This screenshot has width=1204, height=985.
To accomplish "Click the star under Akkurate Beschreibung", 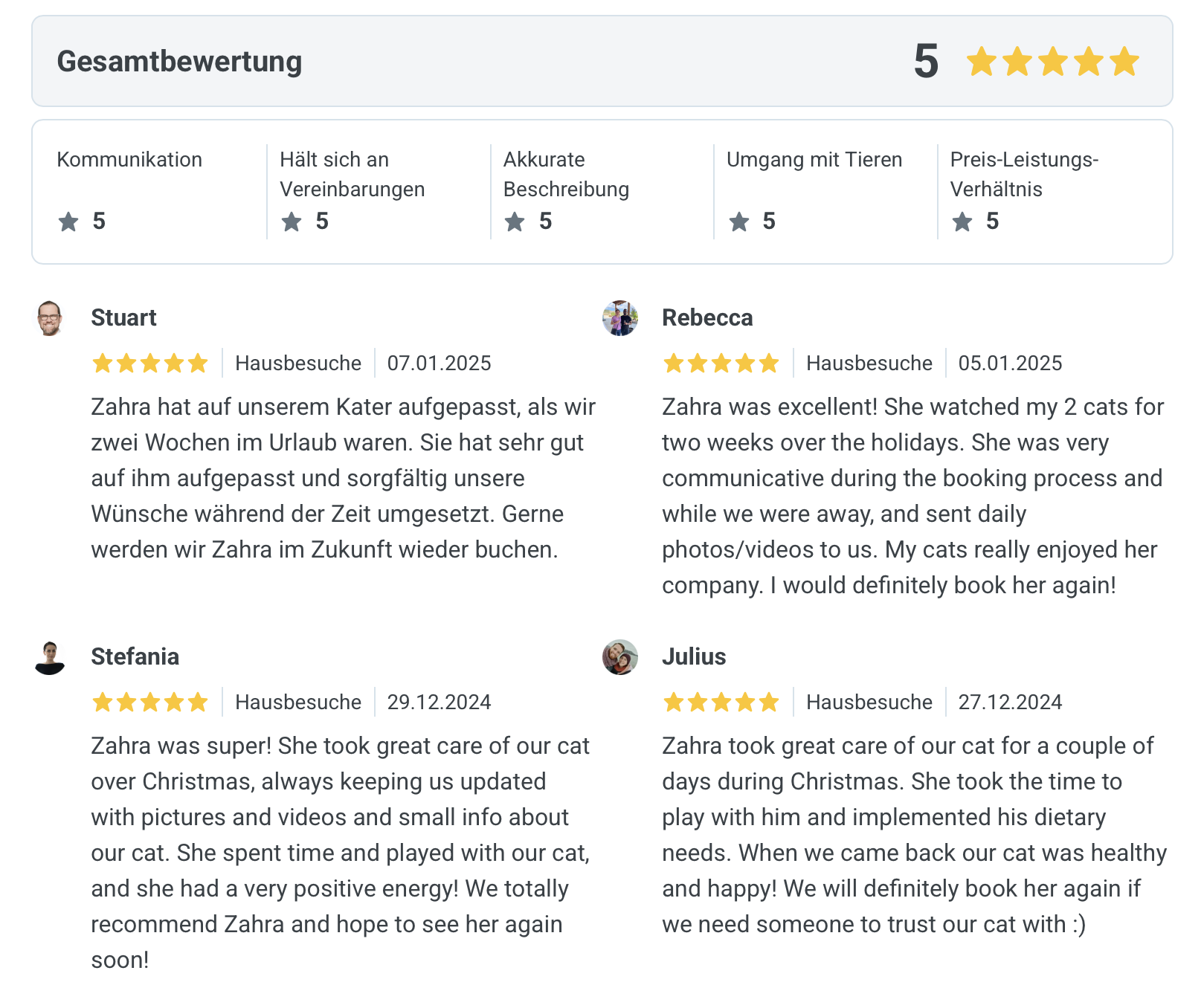I will click(515, 222).
